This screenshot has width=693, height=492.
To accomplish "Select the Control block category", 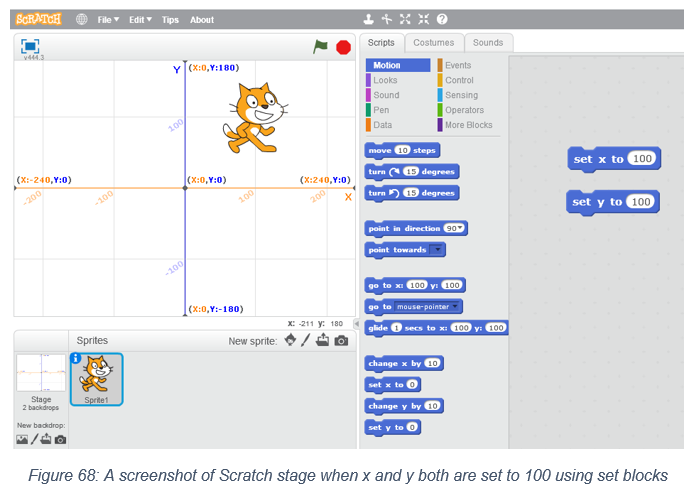I will tap(459, 80).
